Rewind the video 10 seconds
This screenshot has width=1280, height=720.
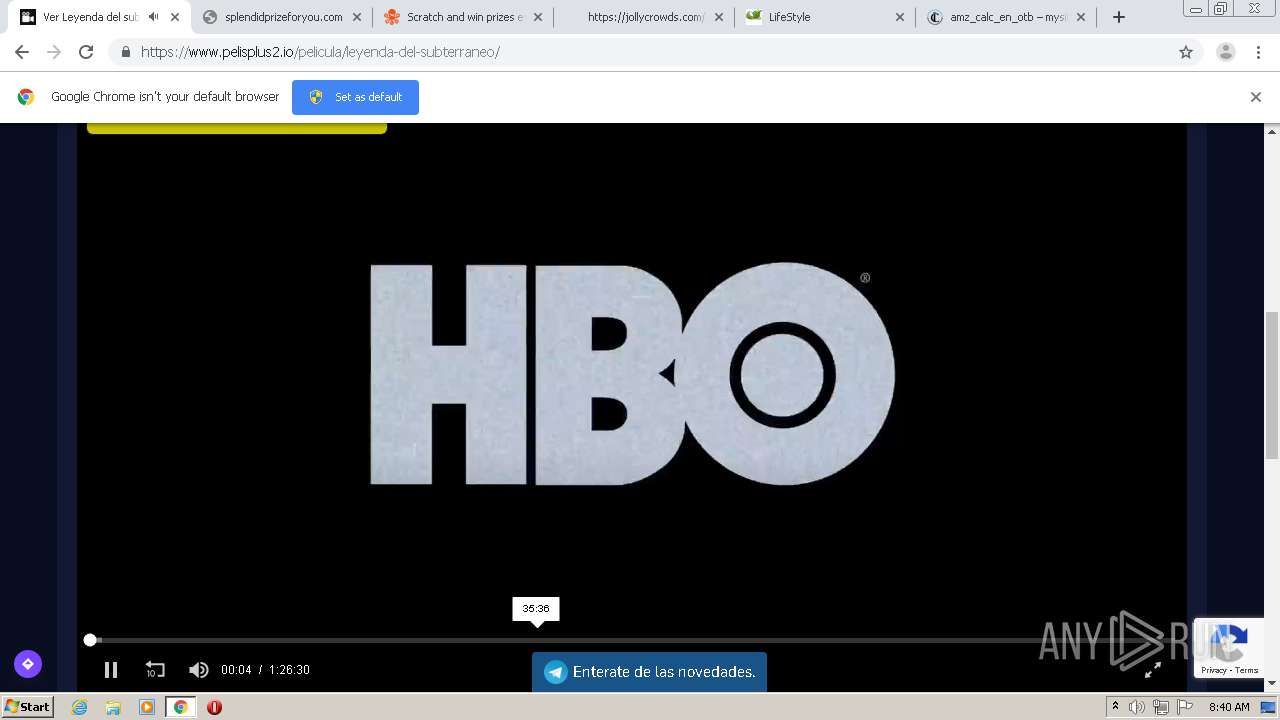pyautogui.click(x=155, y=670)
